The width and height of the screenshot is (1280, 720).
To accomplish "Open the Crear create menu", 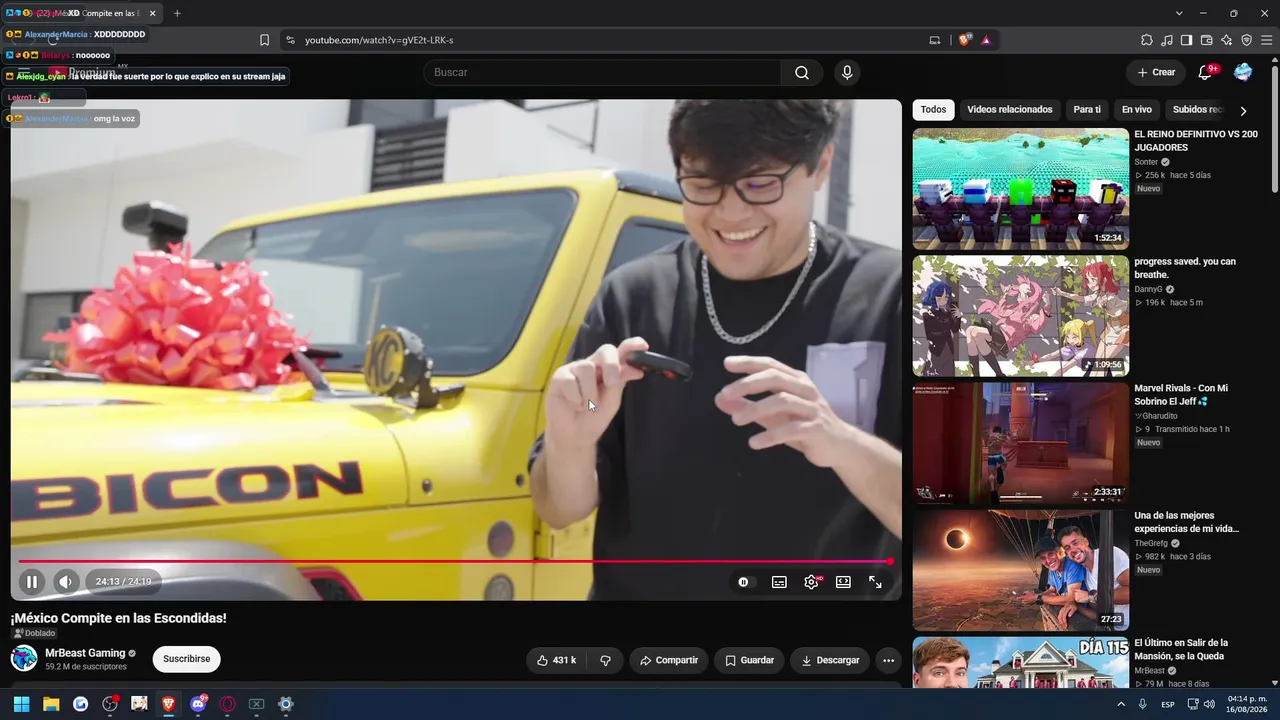I will pos(1156,72).
